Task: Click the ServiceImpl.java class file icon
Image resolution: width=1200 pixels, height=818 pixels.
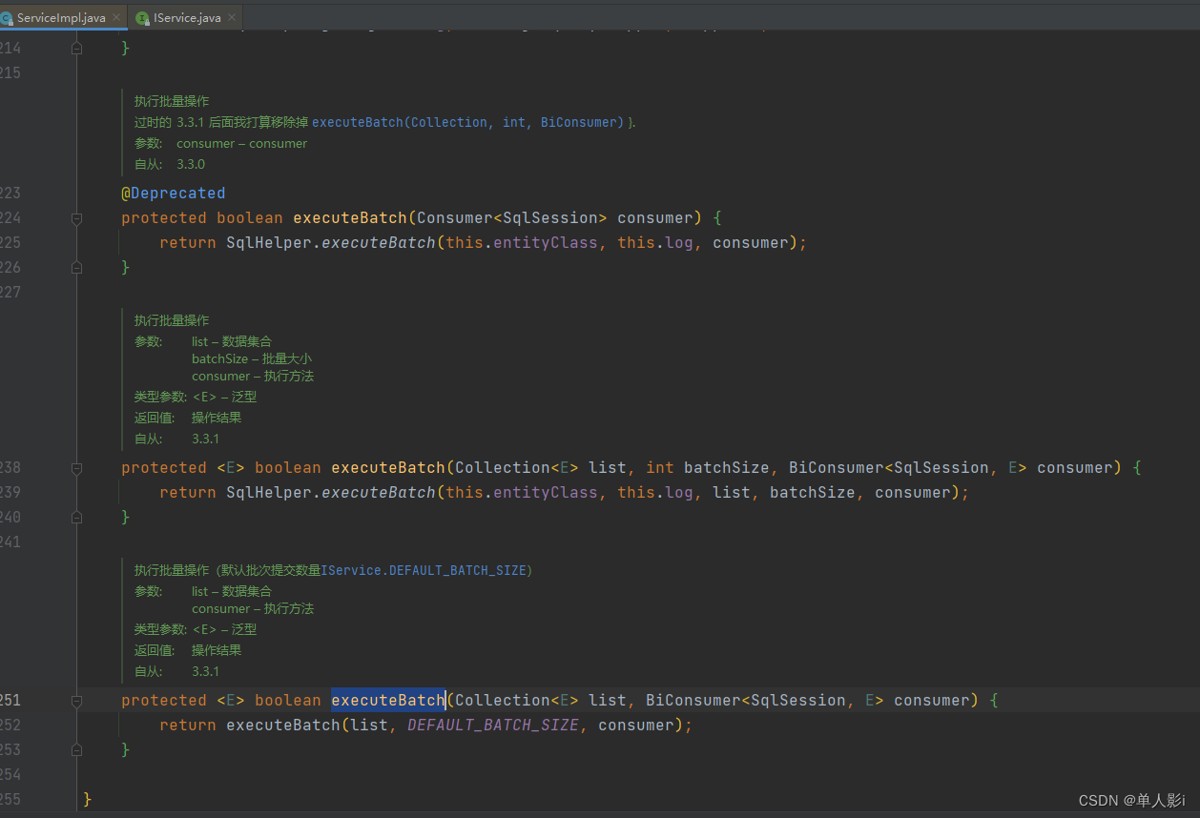Action: 6,18
